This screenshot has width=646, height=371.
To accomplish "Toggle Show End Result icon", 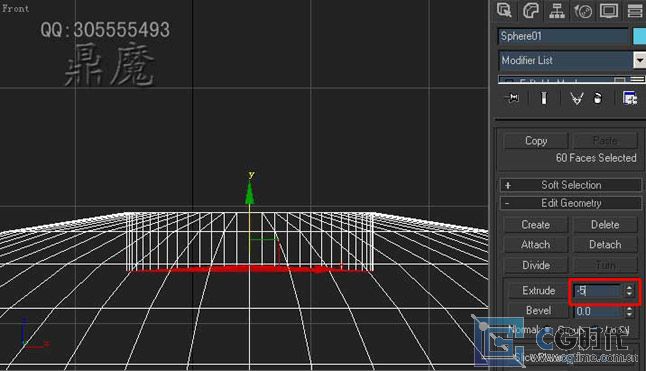I will coord(544,98).
